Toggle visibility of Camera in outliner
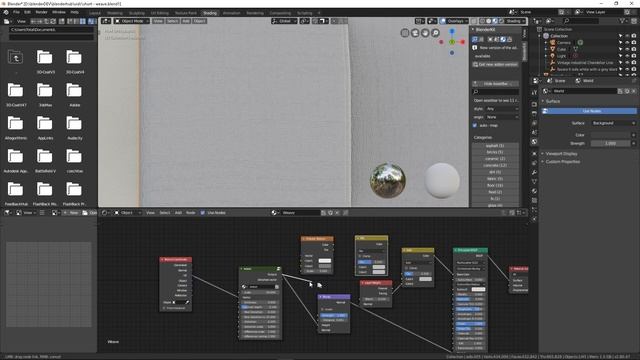Viewport: 640px width, 360px height. click(627, 42)
